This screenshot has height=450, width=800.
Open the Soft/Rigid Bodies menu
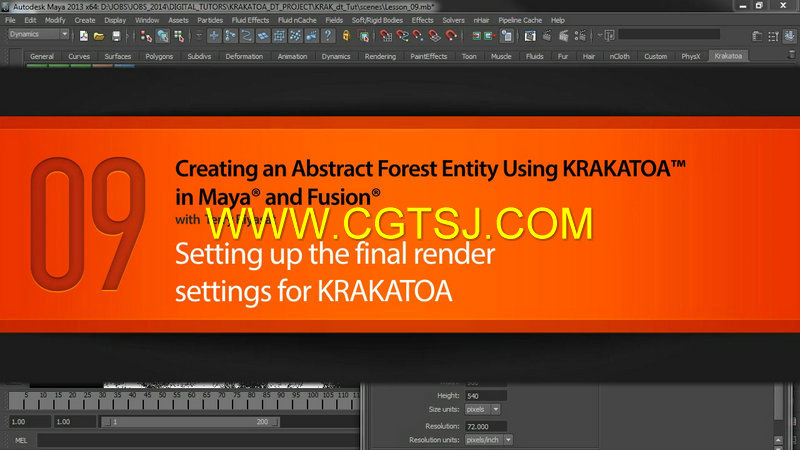[x=377, y=20]
